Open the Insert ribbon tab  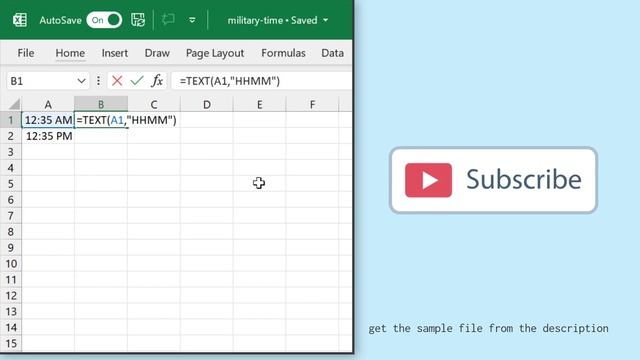pos(115,53)
